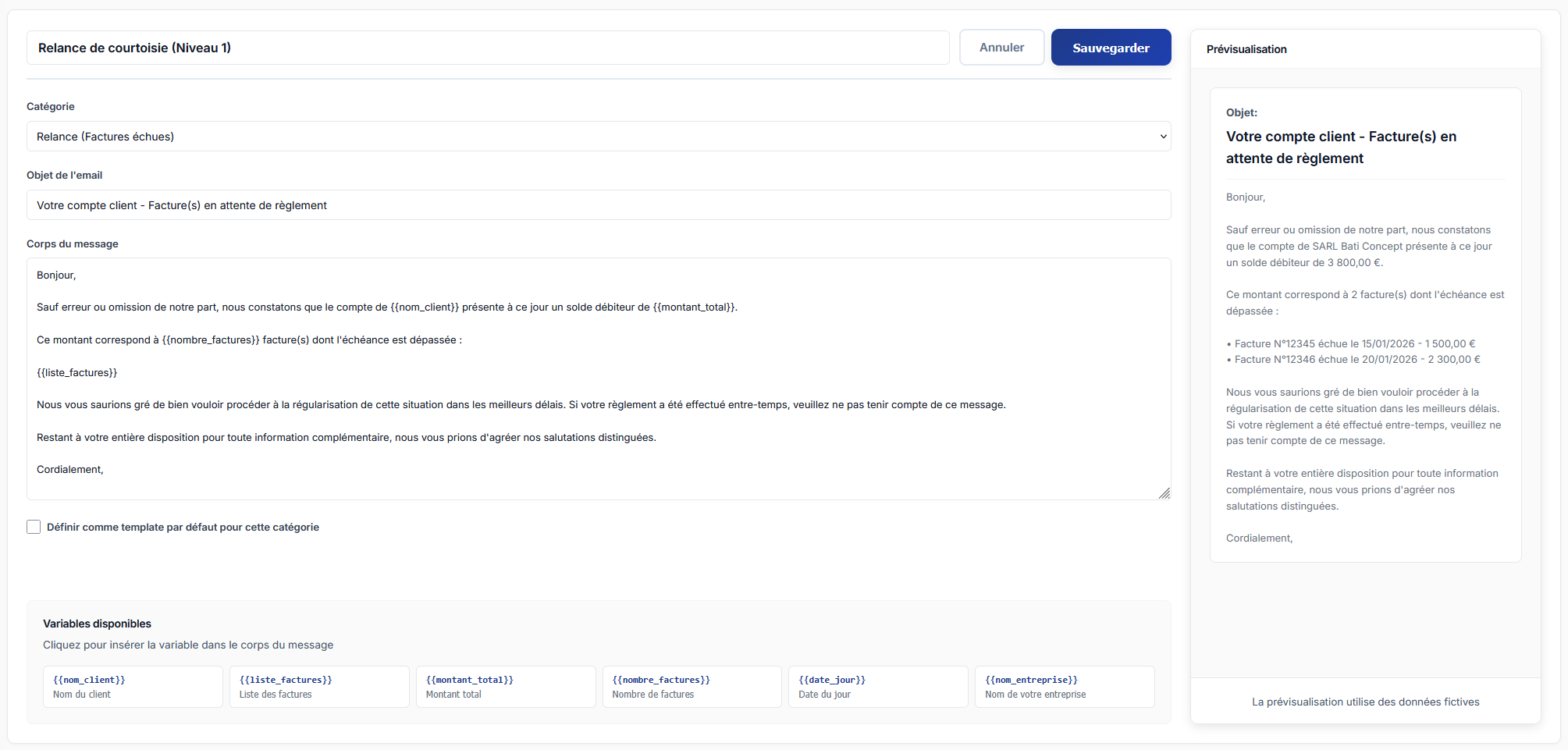Screen dimensions: 1568x750
Task: Click 'Cliquez pour insérer la variable' hint
Action: [188, 645]
